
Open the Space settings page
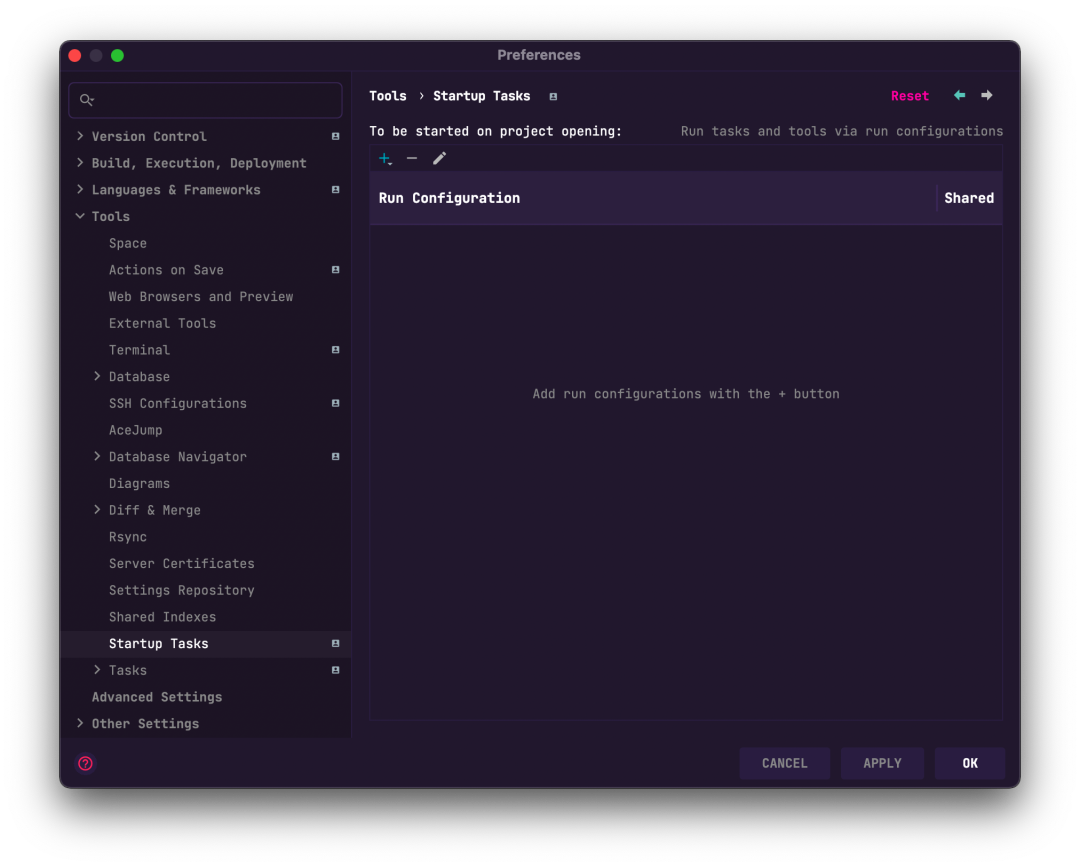click(x=127, y=243)
